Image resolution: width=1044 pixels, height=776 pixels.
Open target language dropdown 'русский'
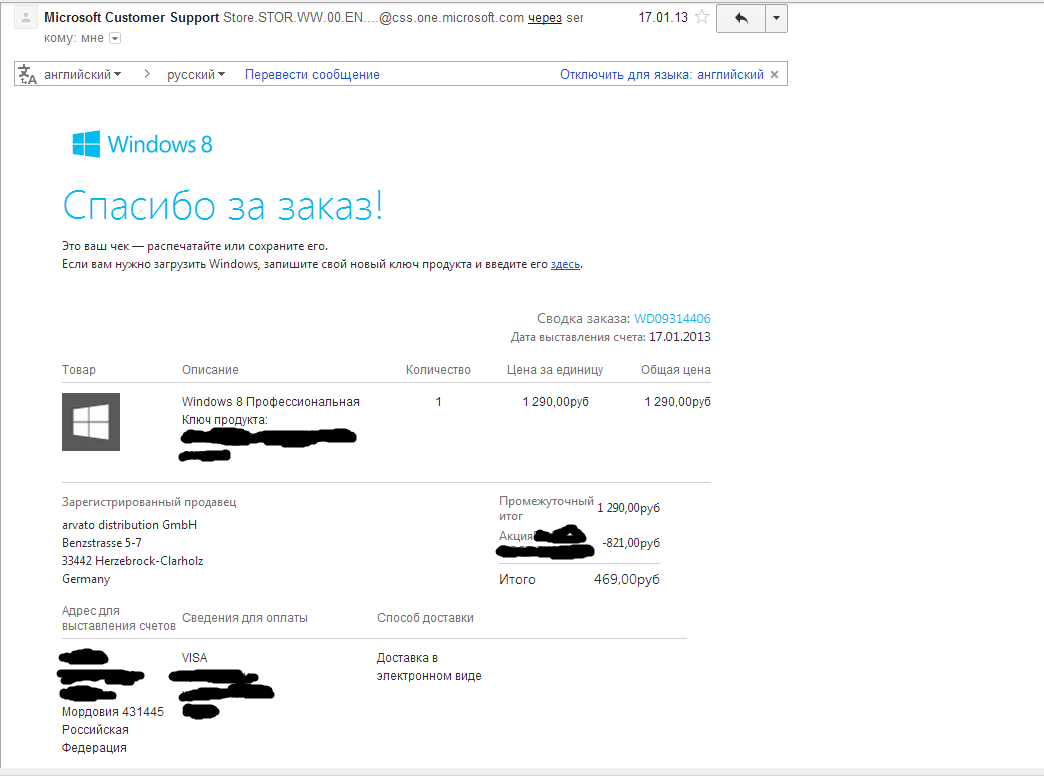(x=195, y=74)
